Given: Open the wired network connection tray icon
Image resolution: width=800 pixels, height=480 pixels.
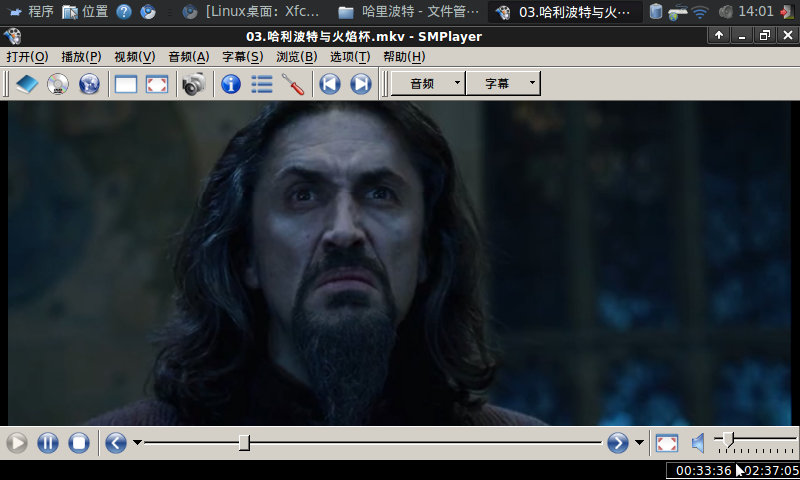Looking at the screenshot, I should click(678, 12).
